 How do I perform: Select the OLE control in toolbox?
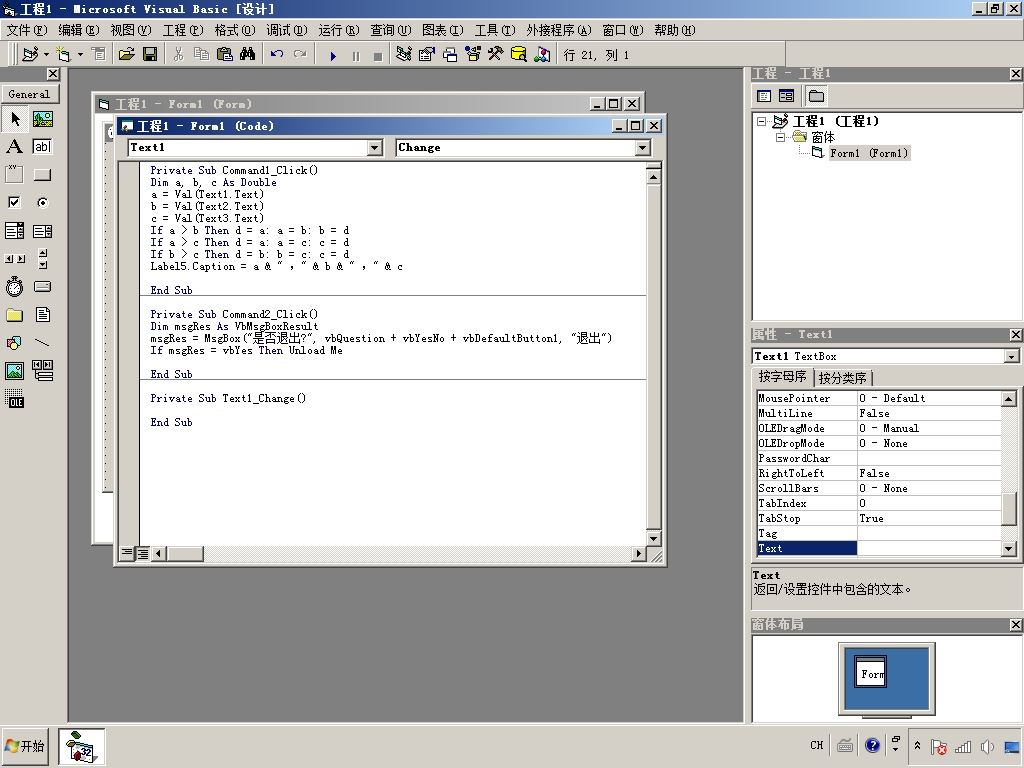point(15,401)
